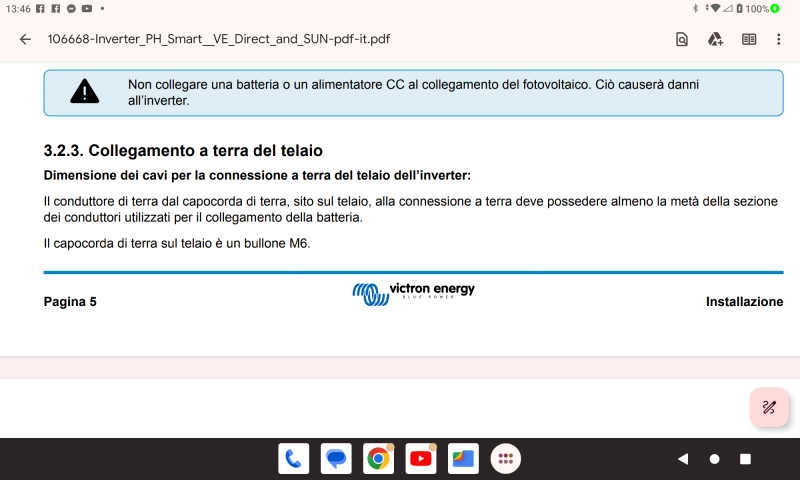Viewport: 800px width, 480px height.
Task: Tap bold line 'Dimensione dei cavi per la connessione'
Action: point(257,175)
